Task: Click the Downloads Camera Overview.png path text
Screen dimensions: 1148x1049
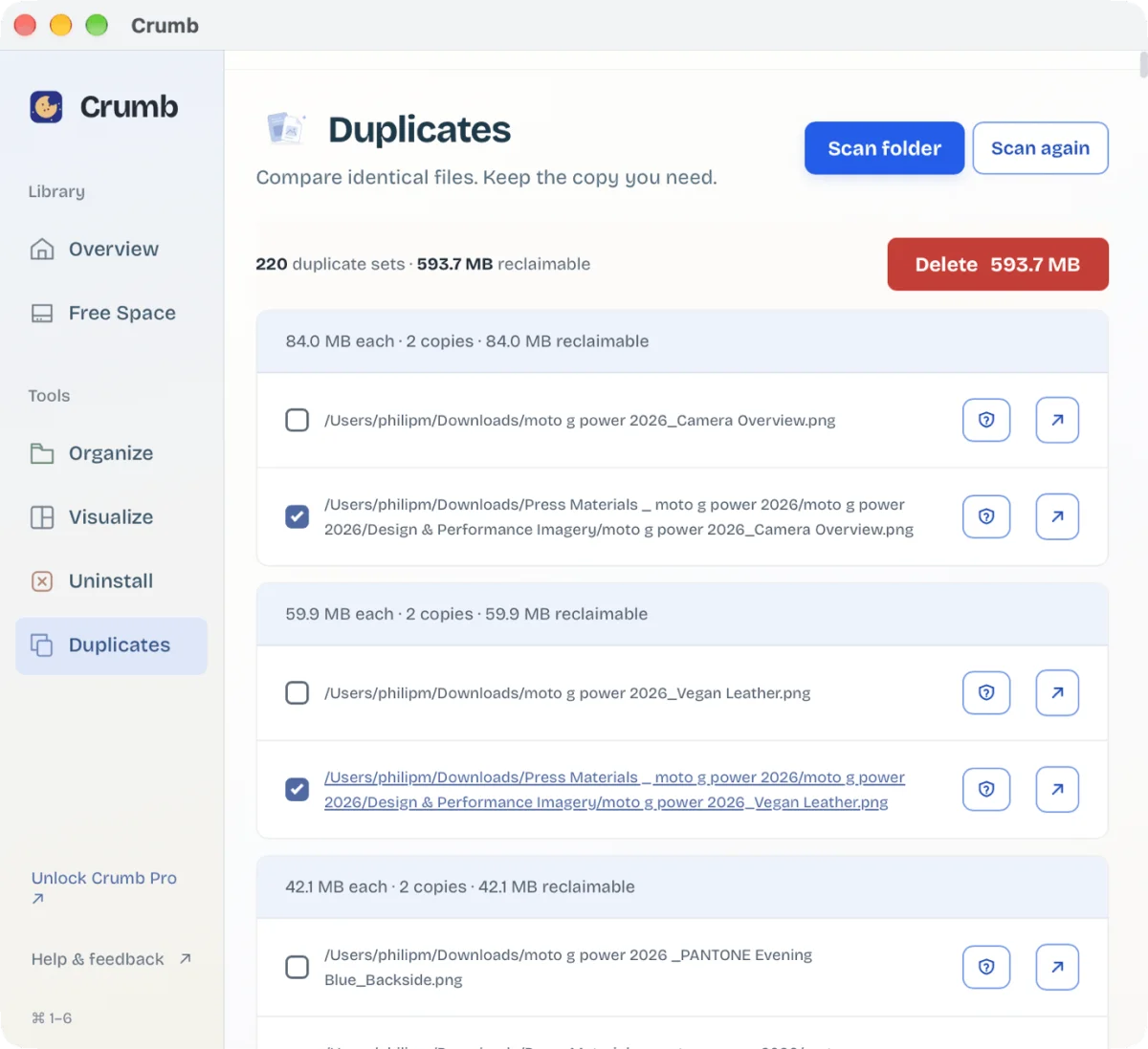Action: coord(580,421)
